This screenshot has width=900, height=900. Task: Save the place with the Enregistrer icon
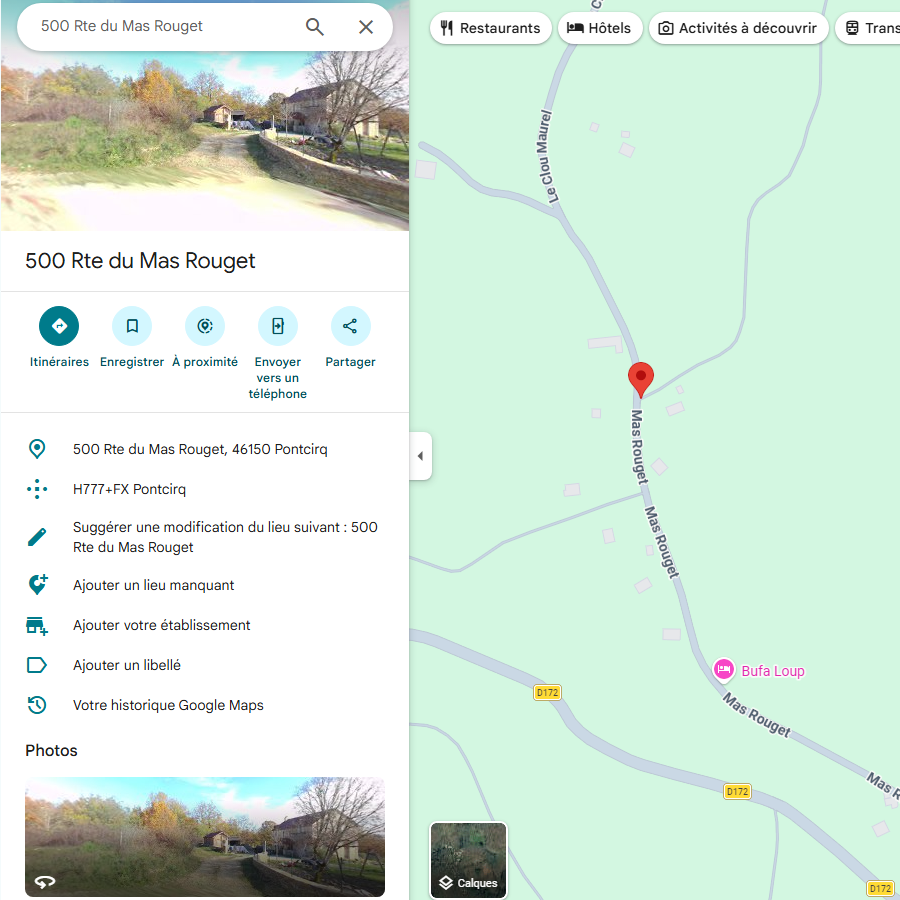(132, 326)
